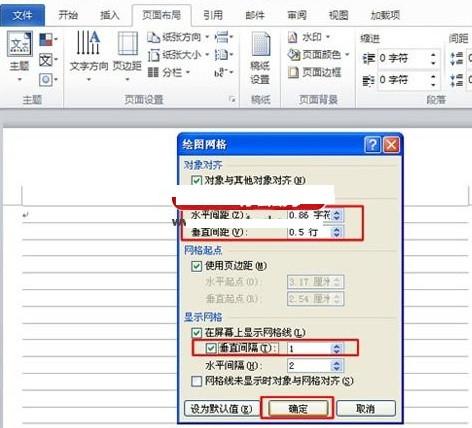Launch 页面设置 dialog launcher

tap(232, 99)
